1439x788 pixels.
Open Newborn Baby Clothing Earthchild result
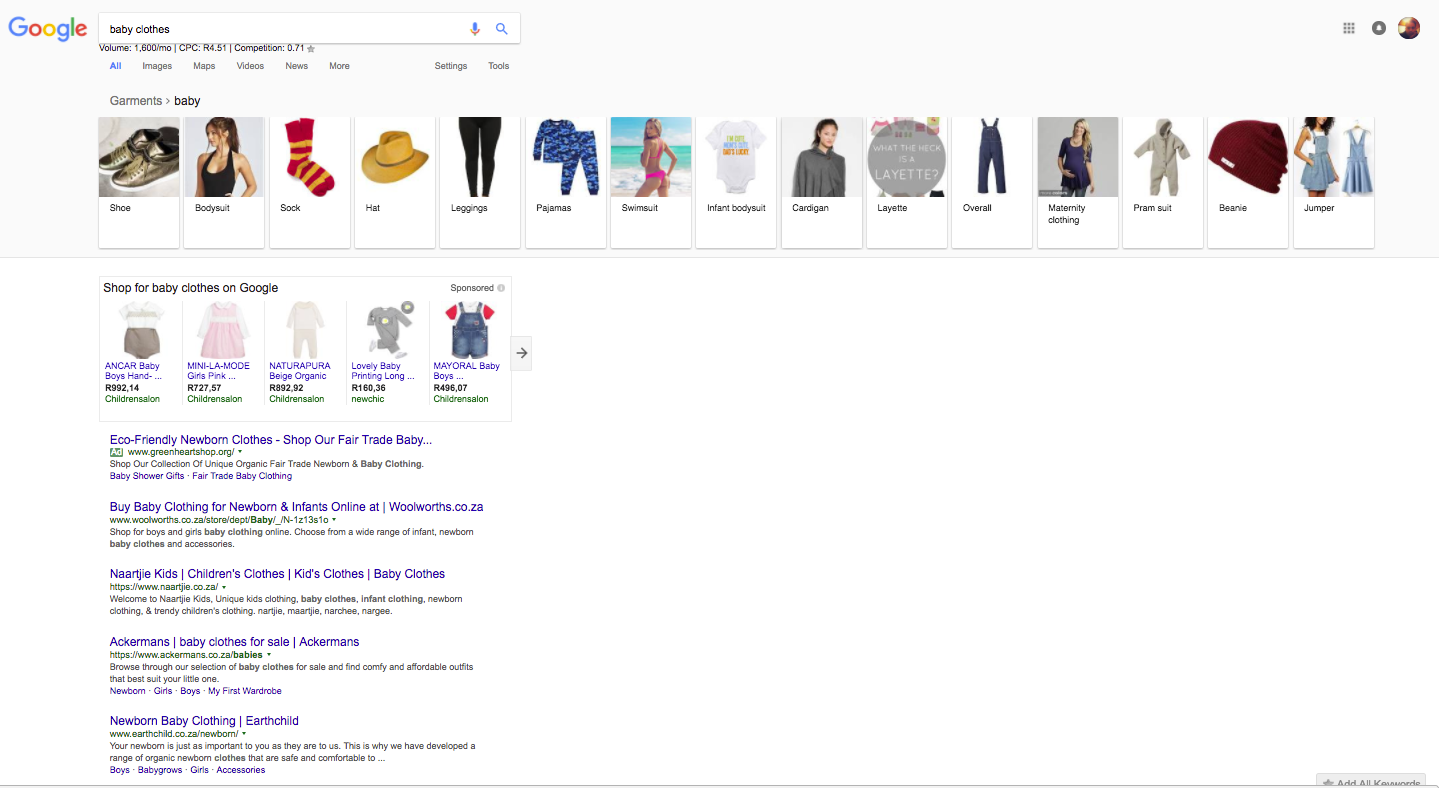click(204, 721)
